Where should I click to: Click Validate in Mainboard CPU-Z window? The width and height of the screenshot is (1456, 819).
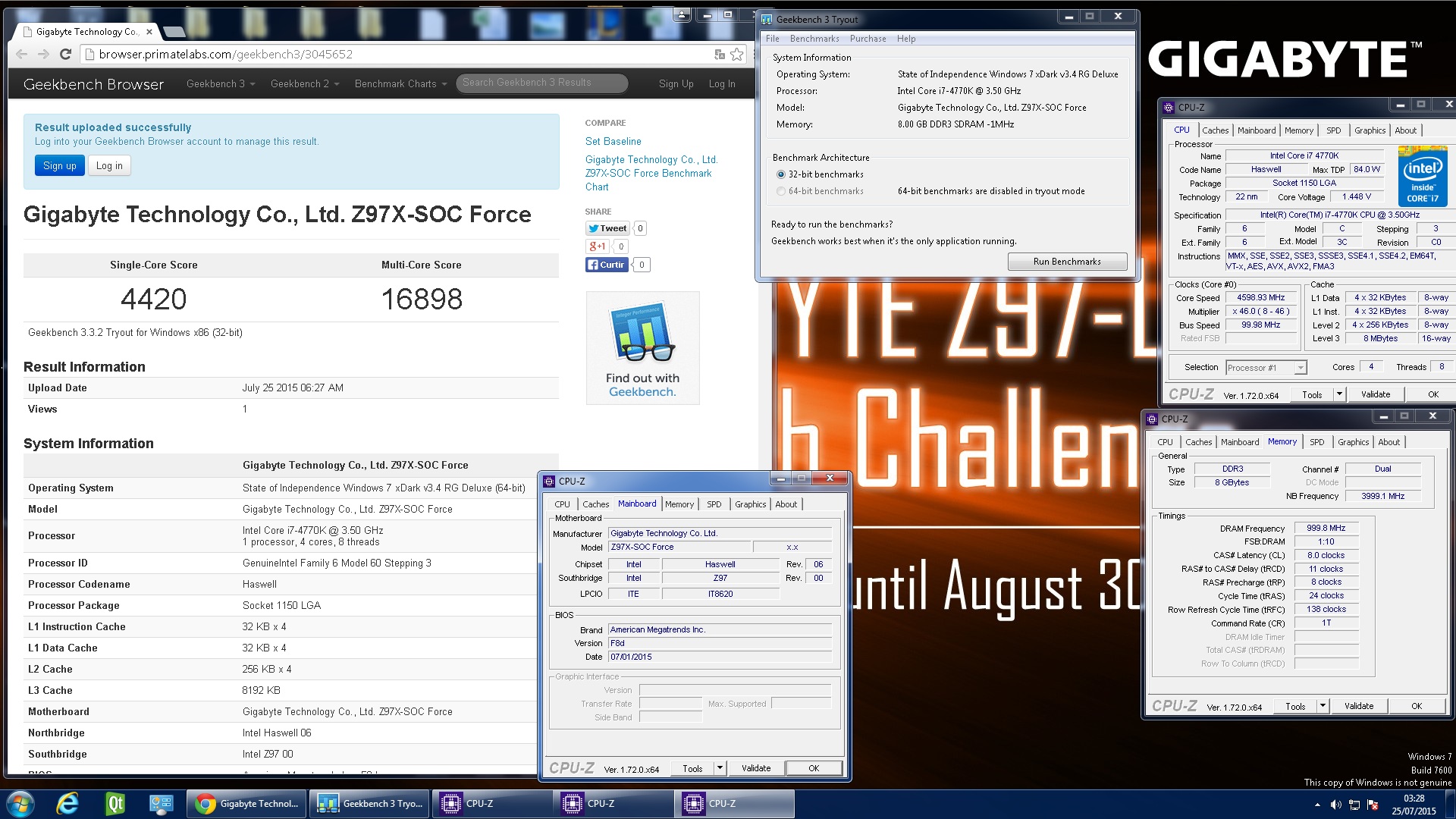coord(755,768)
